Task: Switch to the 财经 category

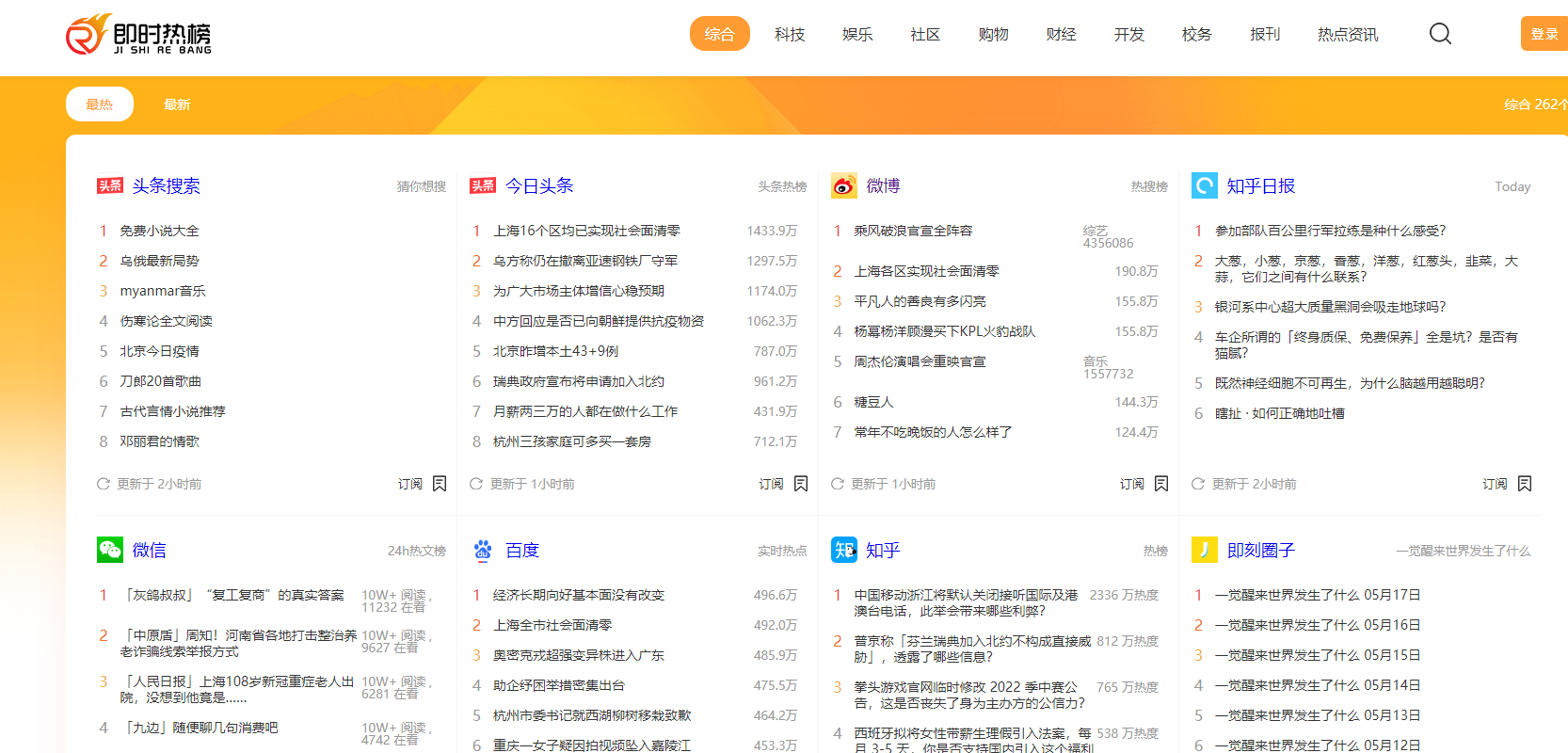Action: click(1061, 34)
